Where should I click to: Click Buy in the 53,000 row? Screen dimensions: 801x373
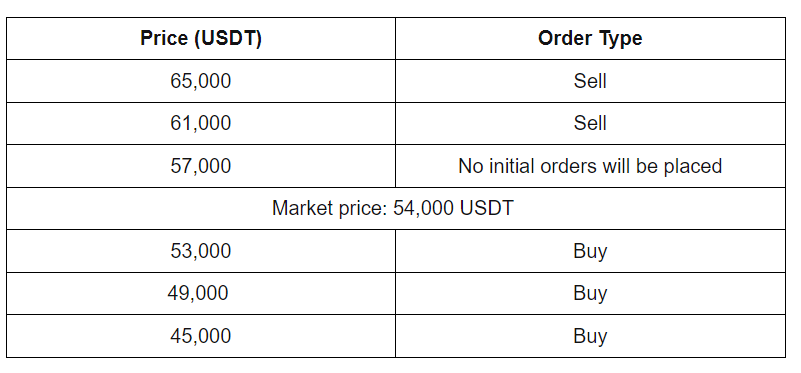click(x=590, y=251)
